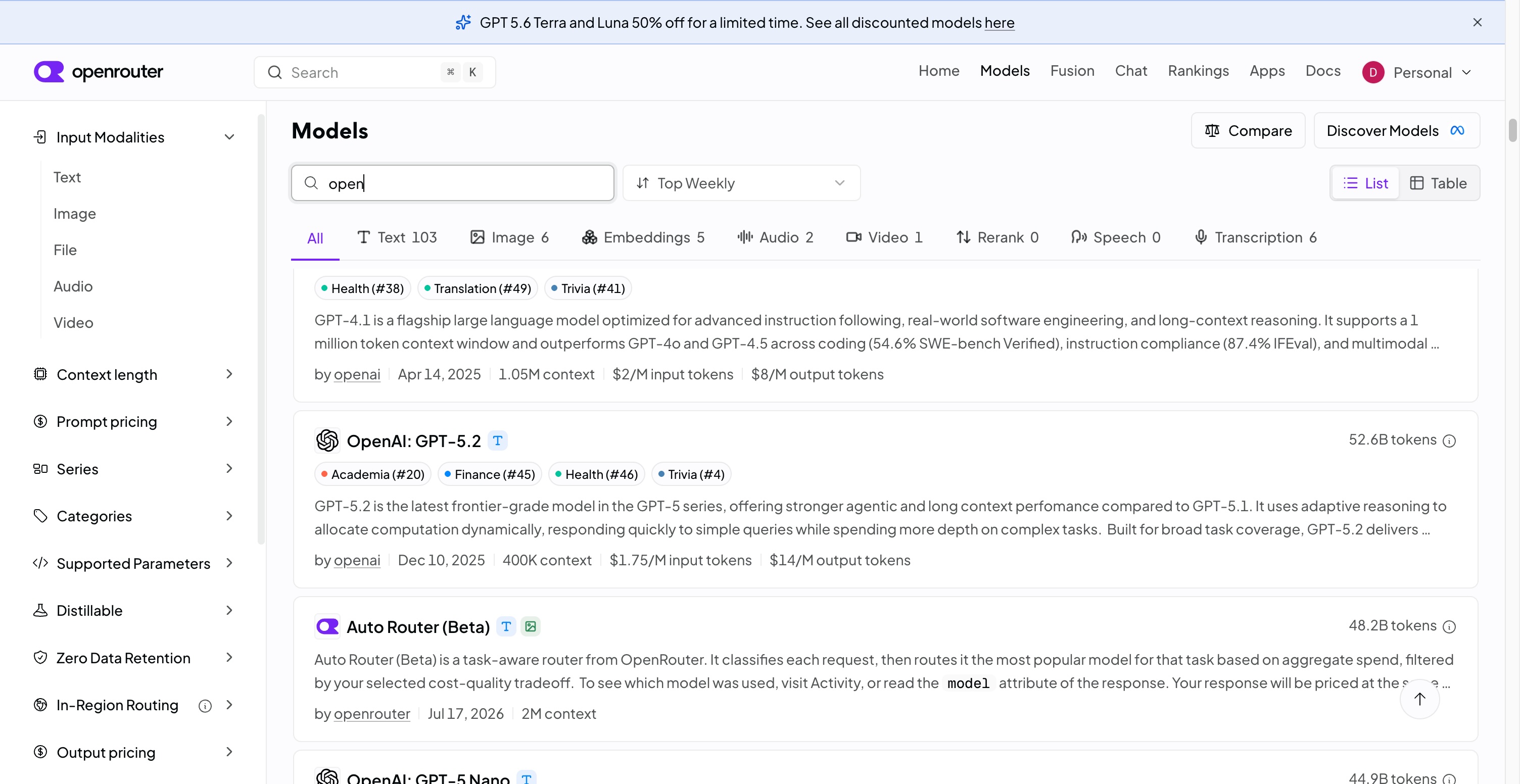Screen dimensions: 1520x784
Task: Click the Academia (#20) tag
Action: [373, 474]
